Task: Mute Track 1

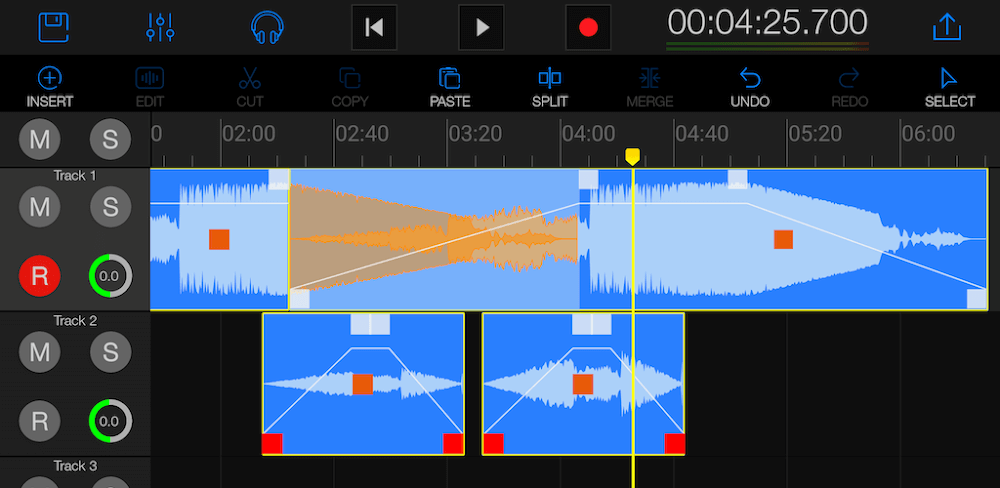Action: pos(39,207)
